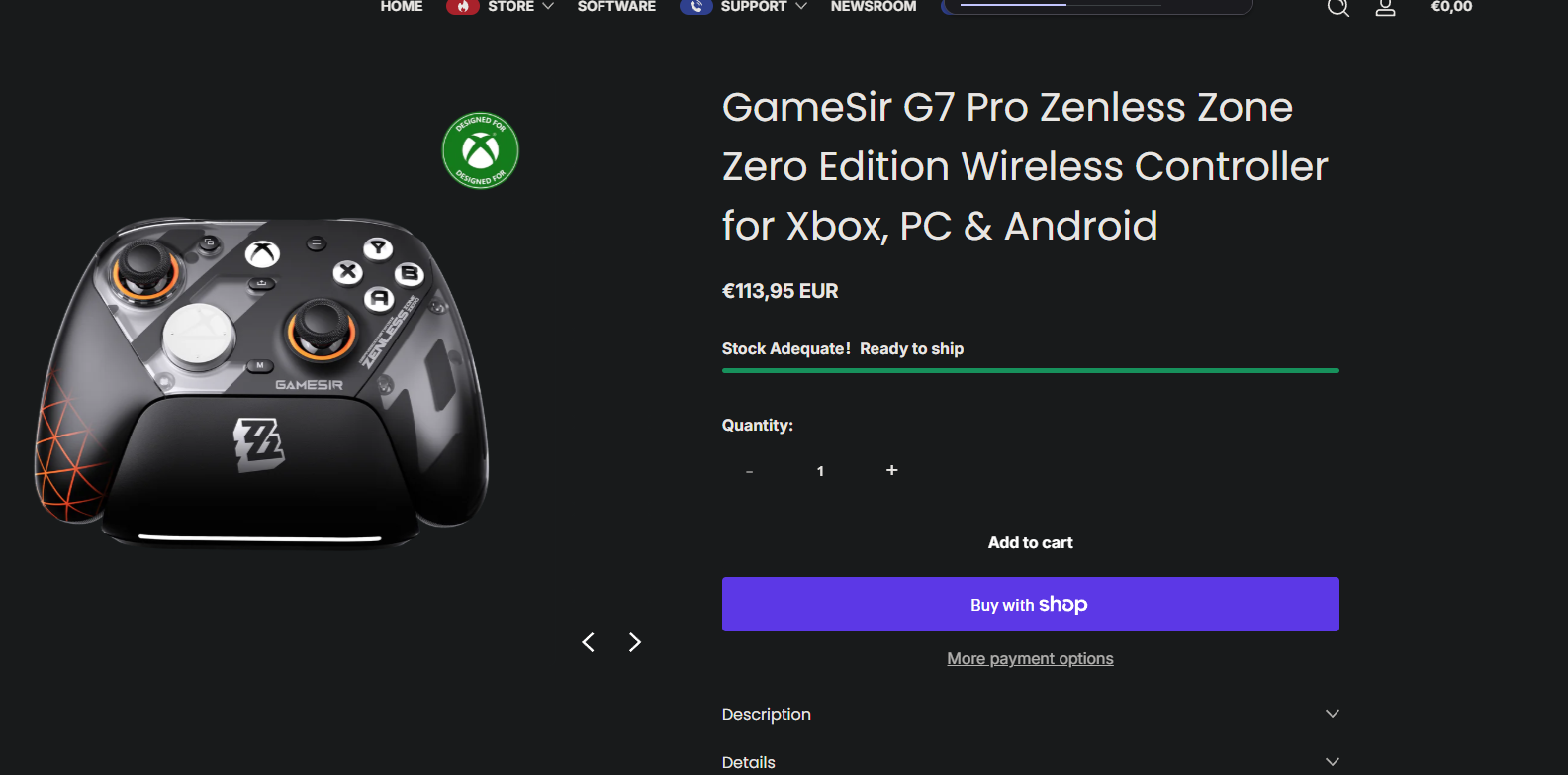The image size is (1568, 775).
Task: Go to the Home menu item
Action: [402, 6]
